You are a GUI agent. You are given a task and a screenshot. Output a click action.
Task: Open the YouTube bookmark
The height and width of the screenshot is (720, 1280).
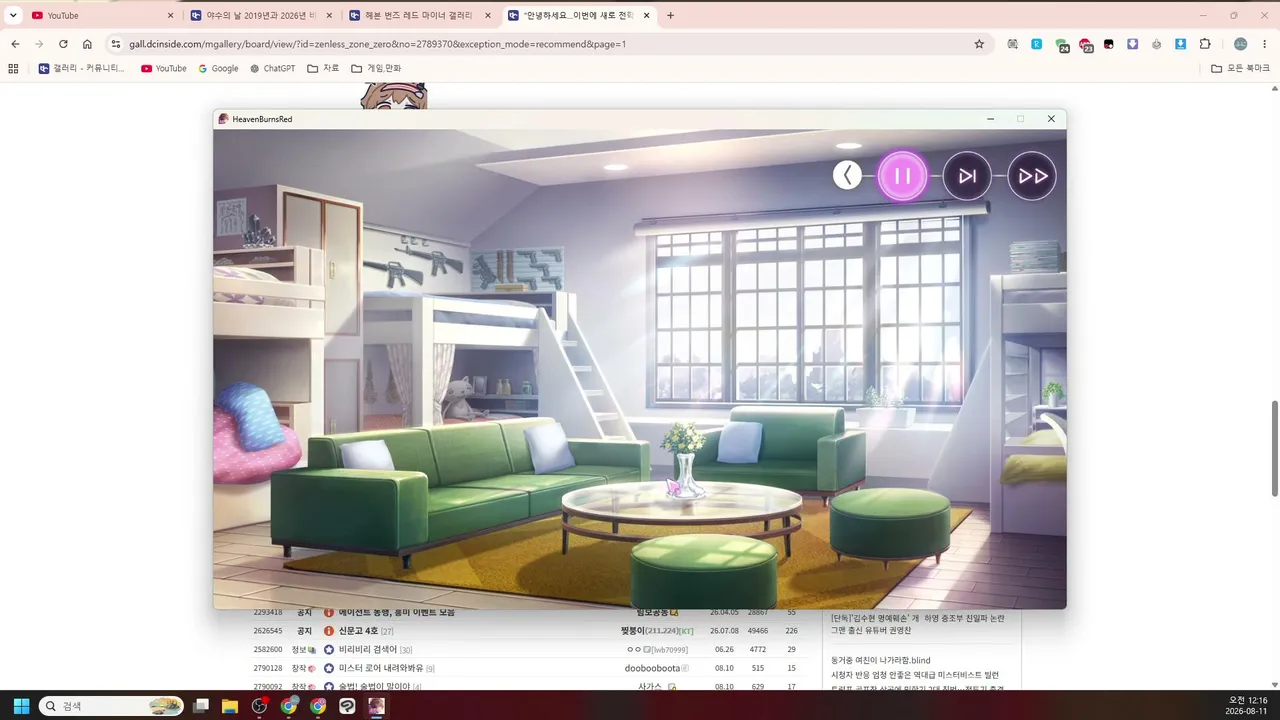(164, 68)
